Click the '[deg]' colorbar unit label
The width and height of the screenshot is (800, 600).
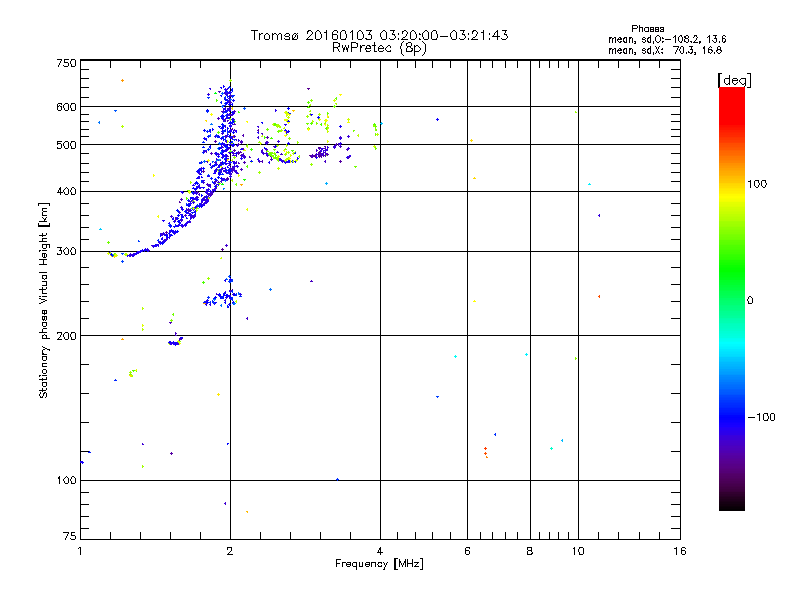click(734, 80)
